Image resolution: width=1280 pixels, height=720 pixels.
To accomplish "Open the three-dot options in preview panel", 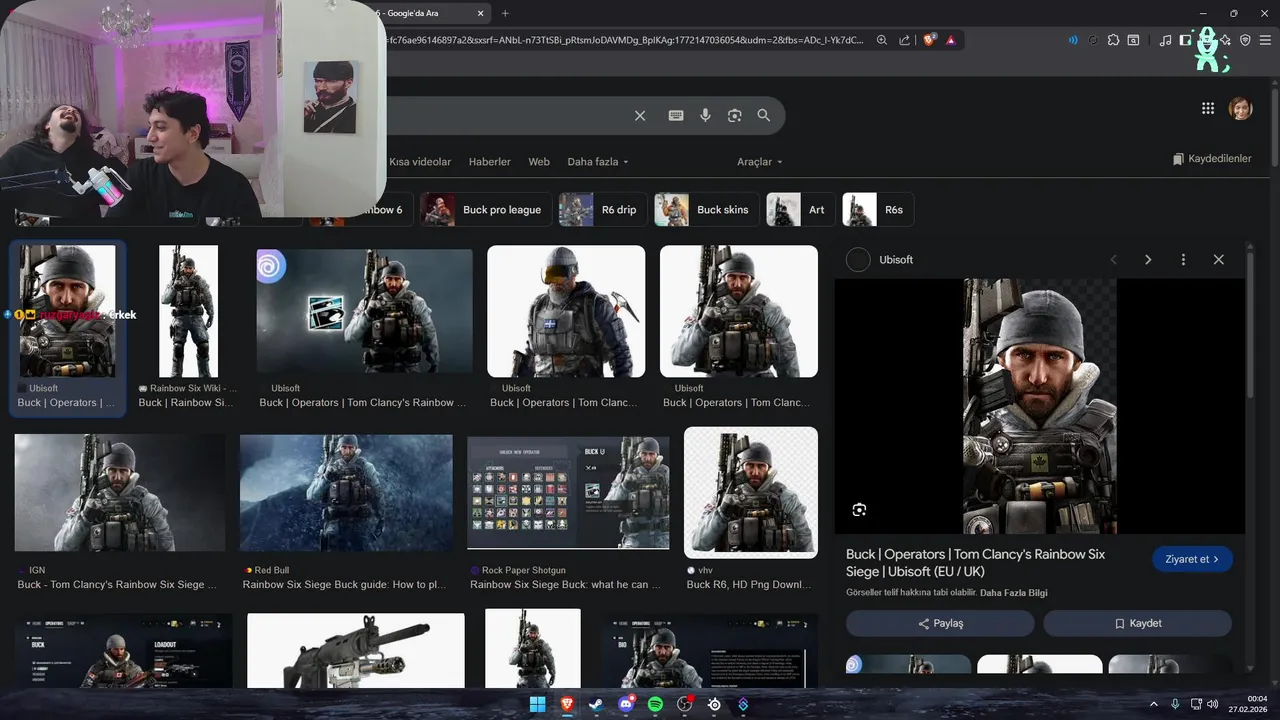I will point(1183,260).
